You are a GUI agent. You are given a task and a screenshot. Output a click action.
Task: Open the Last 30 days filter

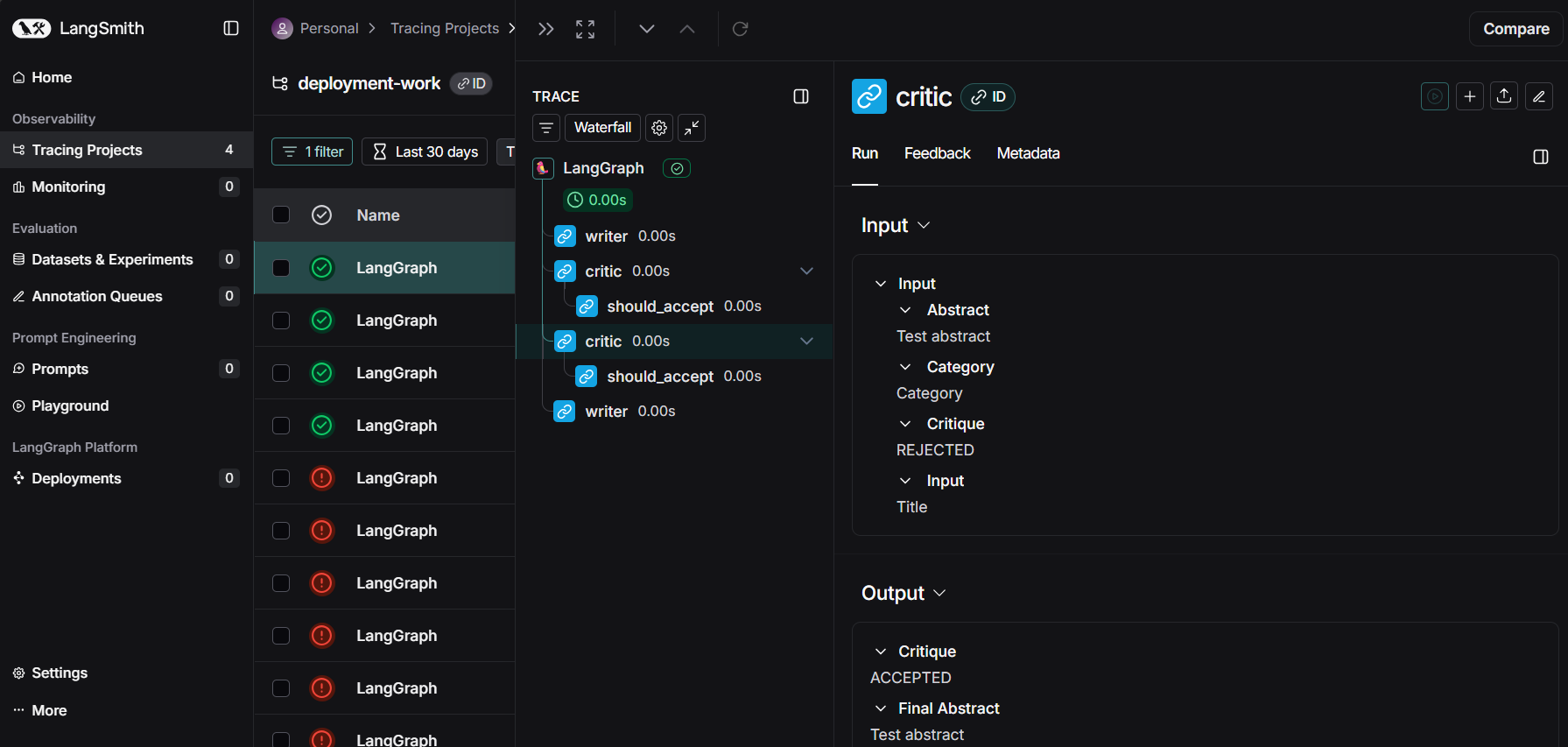(x=425, y=152)
